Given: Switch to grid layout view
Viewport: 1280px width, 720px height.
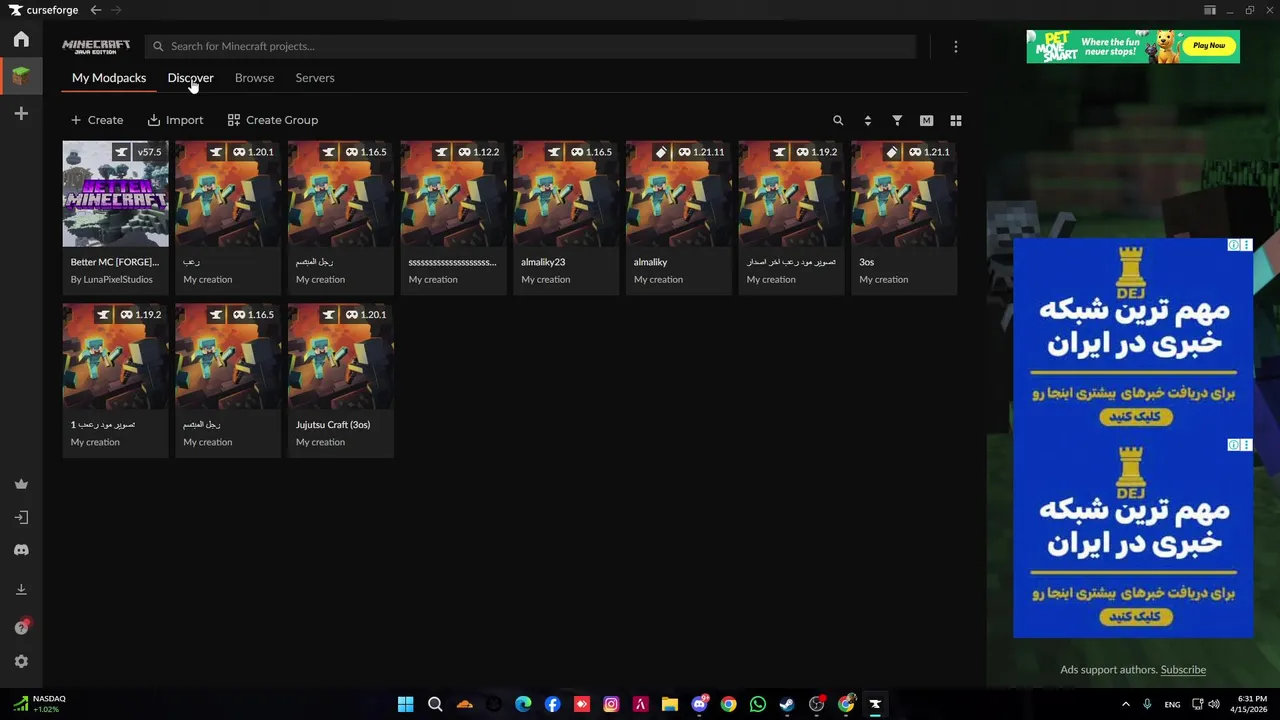Looking at the screenshot, I should [x=956, y=120].
